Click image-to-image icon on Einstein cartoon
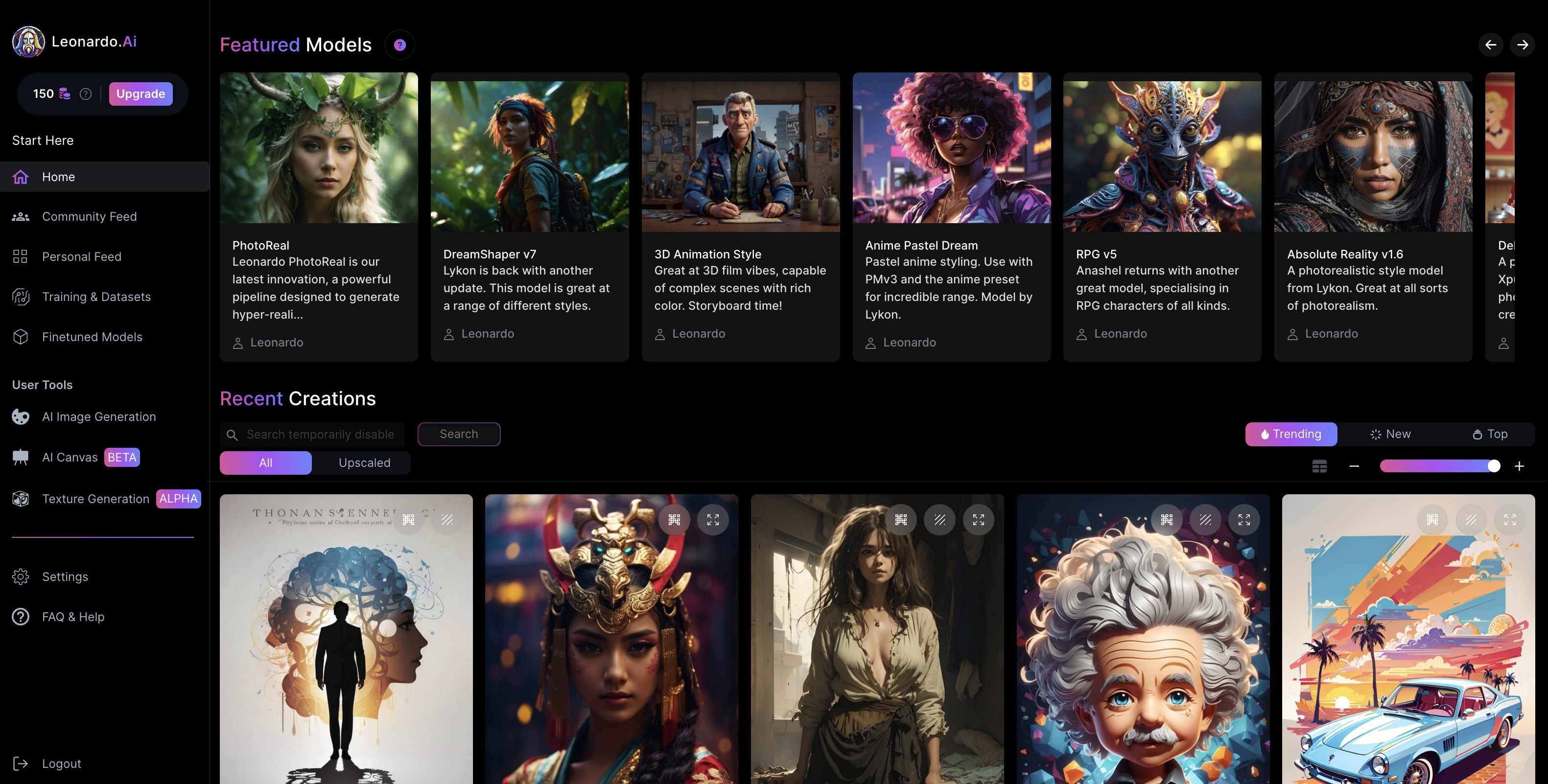 (x=1167, y=520)
